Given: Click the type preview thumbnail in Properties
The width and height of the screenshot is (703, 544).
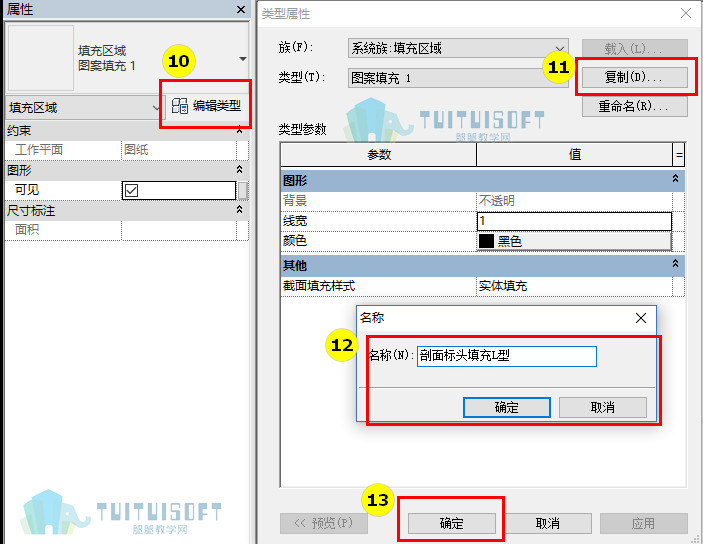Looking at the screenshot, I should [x=41, y=58].
